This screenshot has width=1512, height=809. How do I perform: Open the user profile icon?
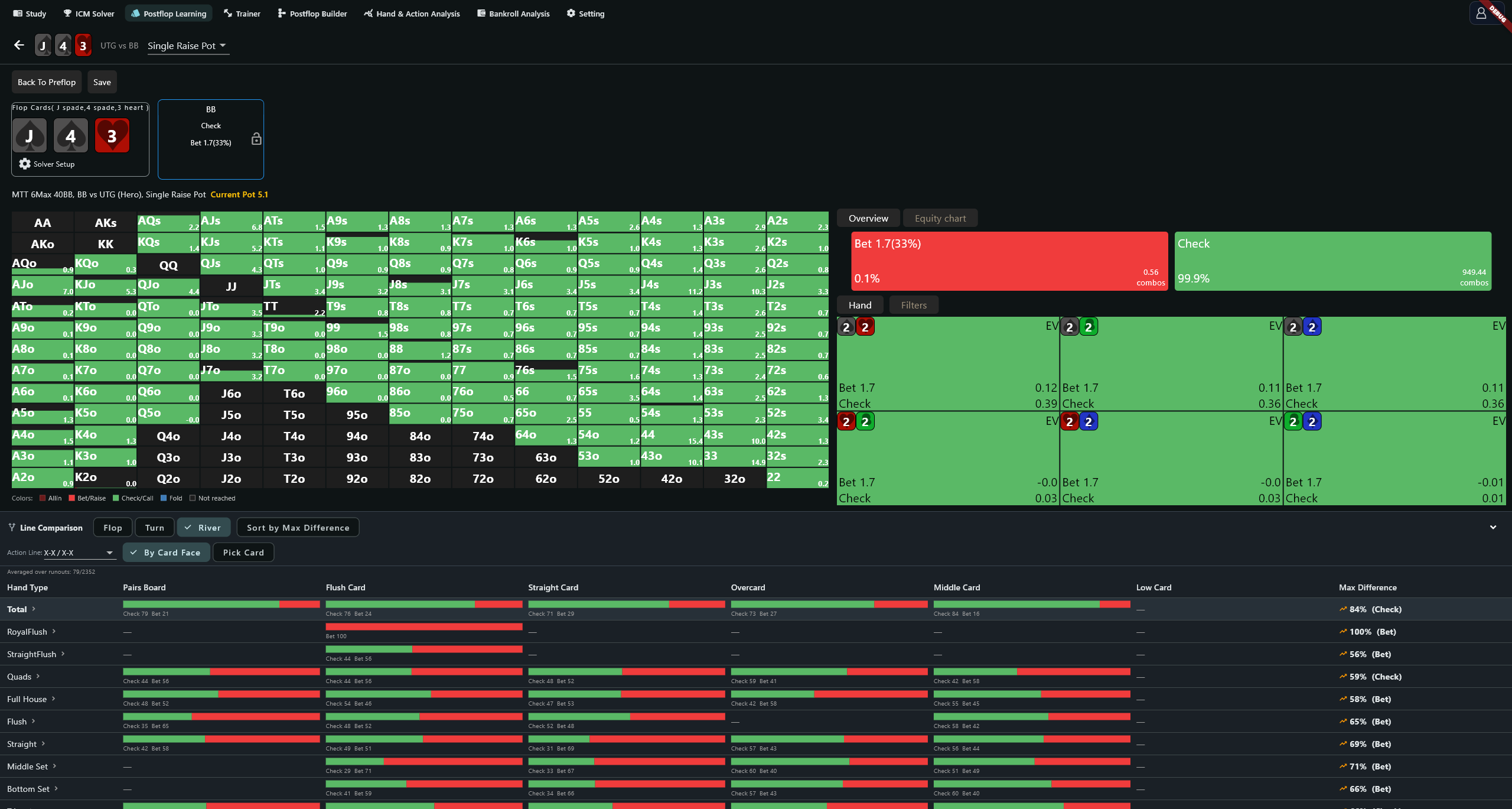coord(1481,13)
